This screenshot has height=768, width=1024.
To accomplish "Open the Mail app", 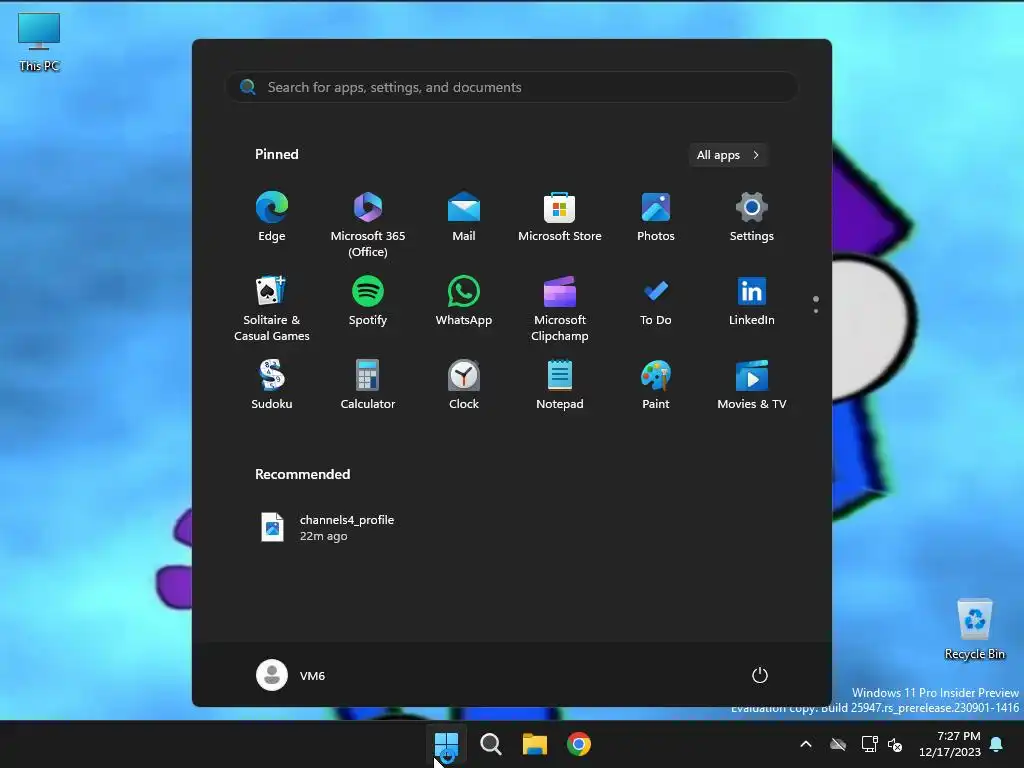I will coord(464,217).
